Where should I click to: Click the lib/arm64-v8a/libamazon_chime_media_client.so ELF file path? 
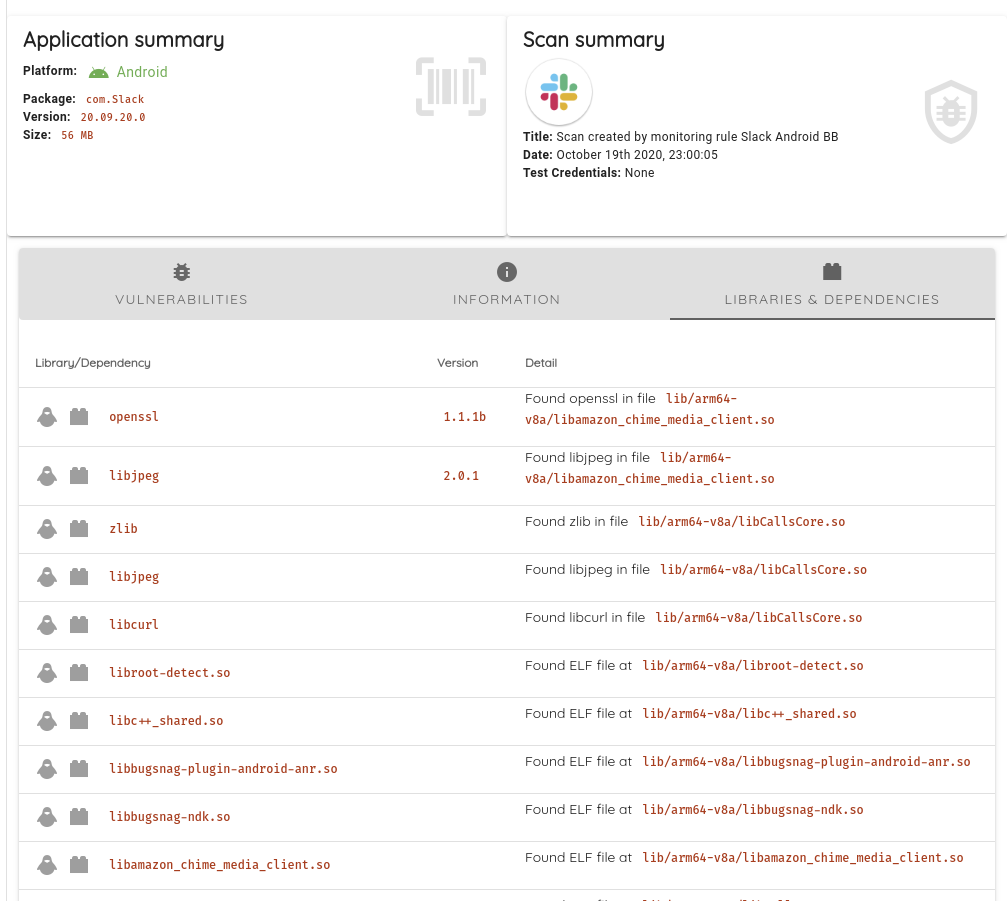[803, 858]
